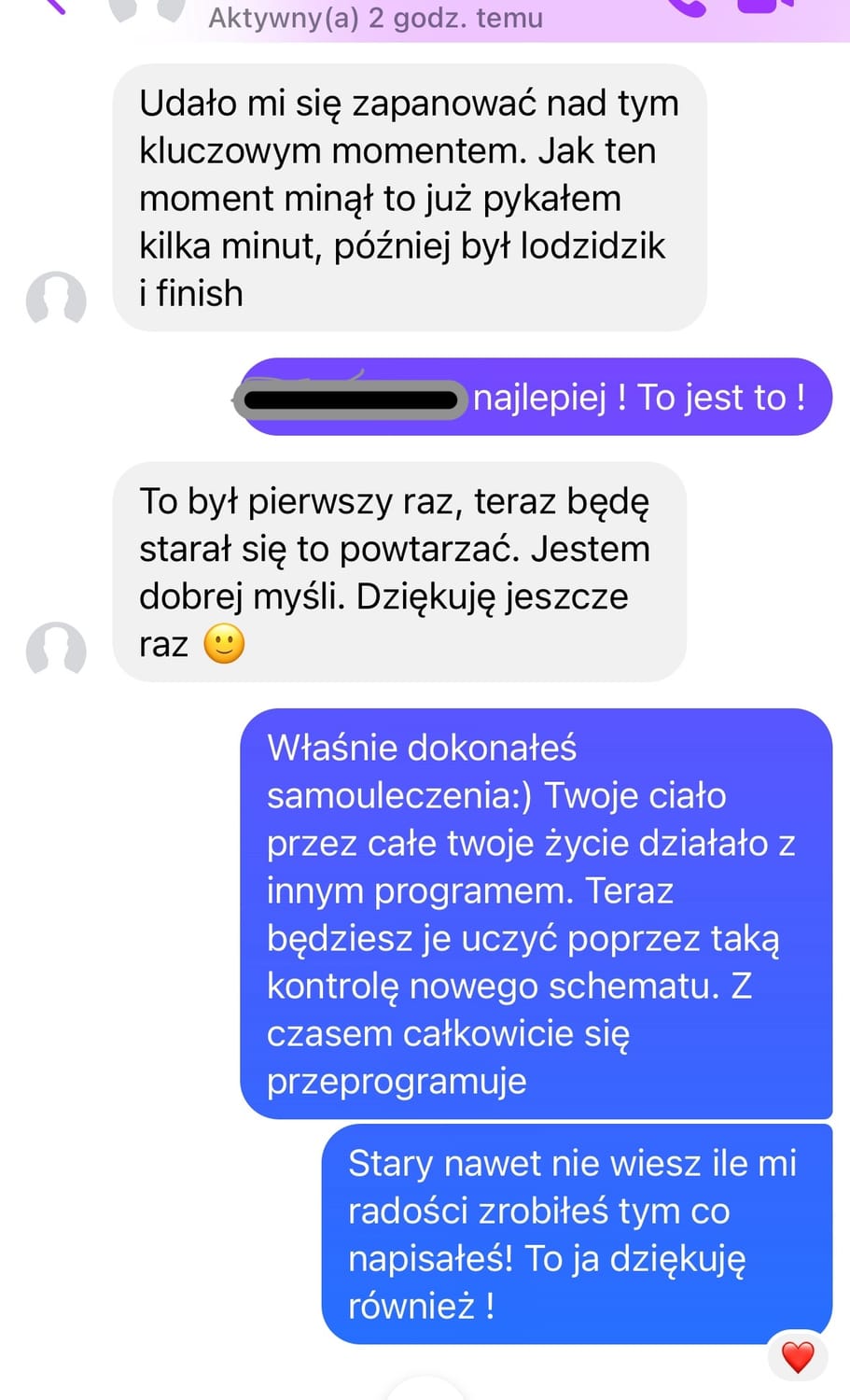The height and width of the screenshot is (1400, 850).
Task: Tap avatar beside the 'i finish' message
Action: point(56,299)
